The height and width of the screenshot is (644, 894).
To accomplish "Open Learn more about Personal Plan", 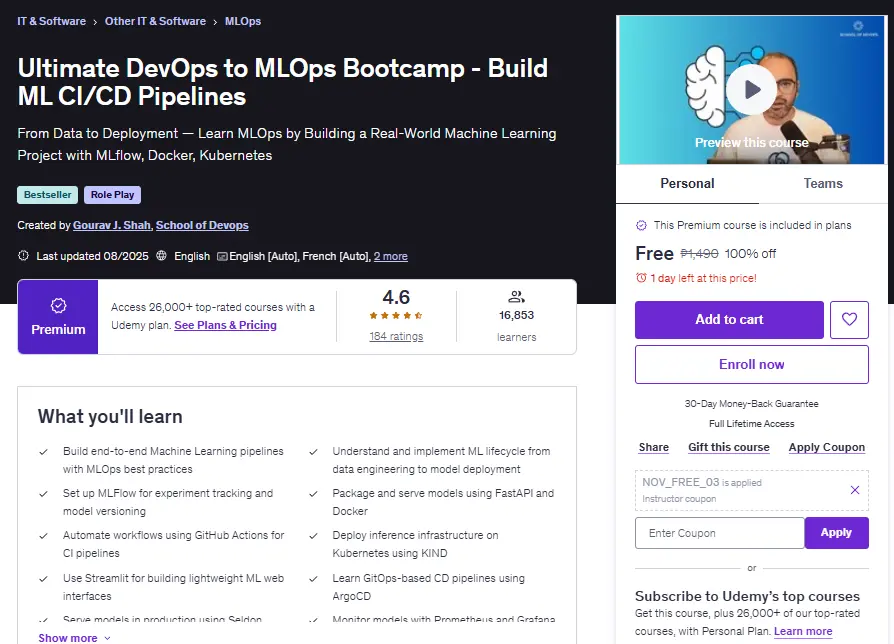I will pos(803,631).
